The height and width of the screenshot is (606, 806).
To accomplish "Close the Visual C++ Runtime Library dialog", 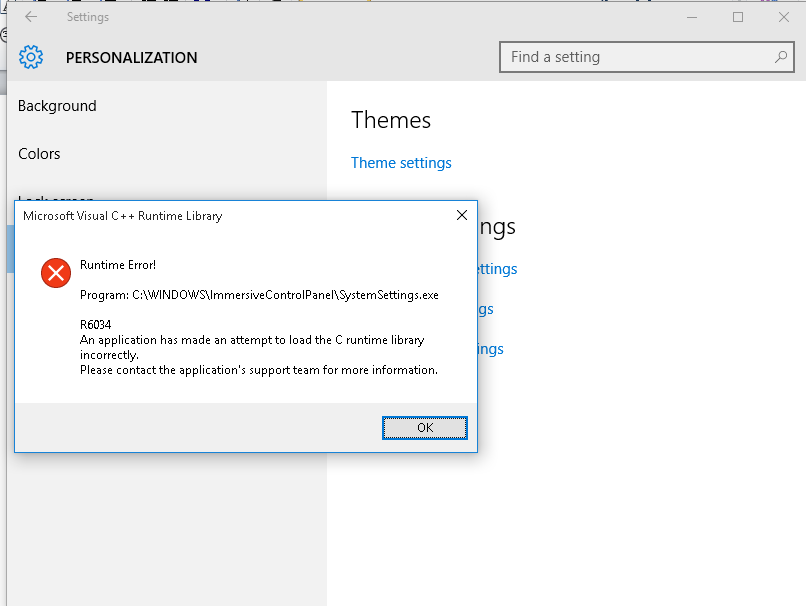I will [x=462, y=215].
